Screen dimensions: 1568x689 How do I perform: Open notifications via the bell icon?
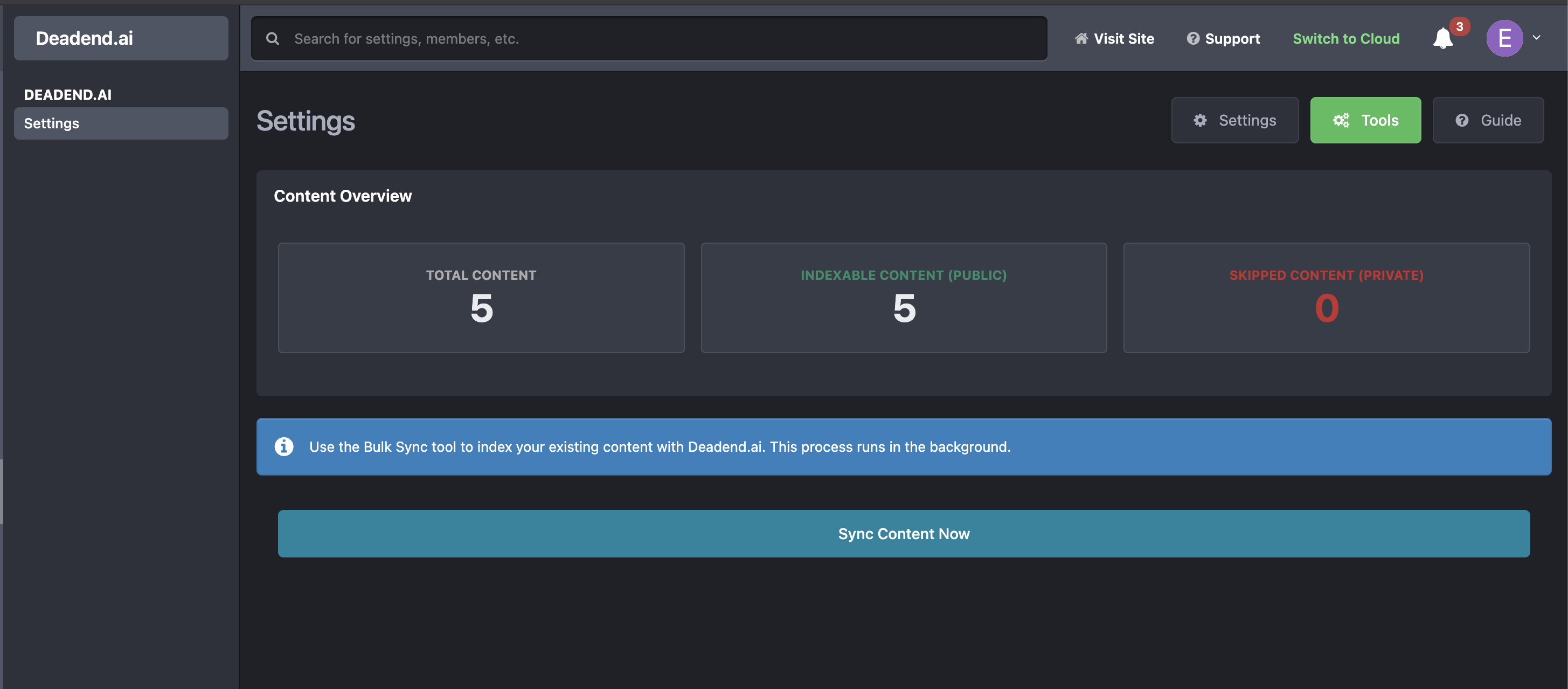click(1442, 38)
